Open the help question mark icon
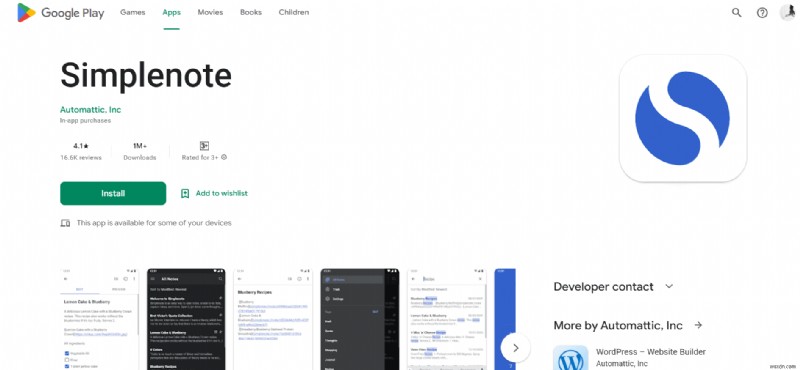This screenshot has height=370, width=800. pyautogui.click(x=762, y=13)
